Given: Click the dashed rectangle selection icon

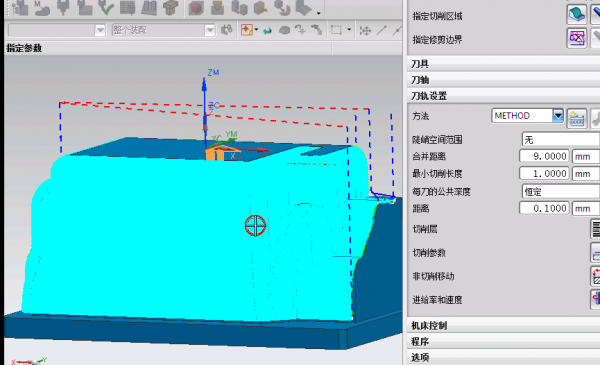Looking at the screenshot, I should click(x=336, y=30).
